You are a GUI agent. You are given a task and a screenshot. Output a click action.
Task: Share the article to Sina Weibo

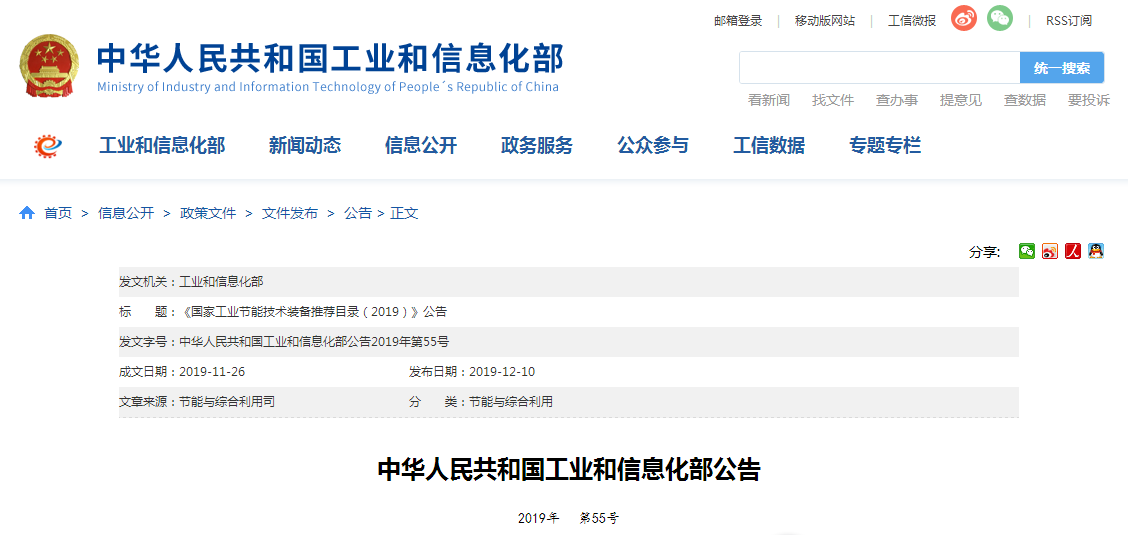pos(1049,251)
